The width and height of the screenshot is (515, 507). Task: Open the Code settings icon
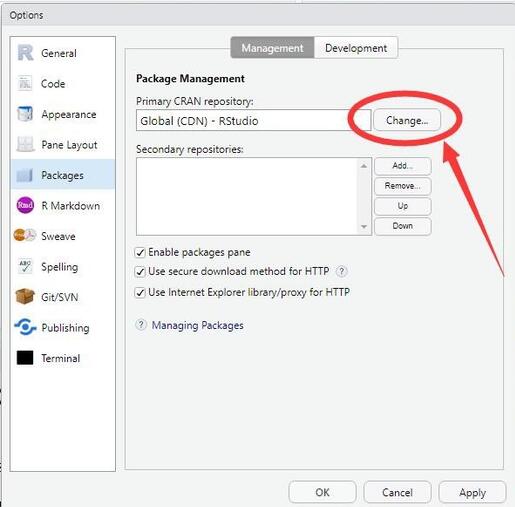pos(25,83)
